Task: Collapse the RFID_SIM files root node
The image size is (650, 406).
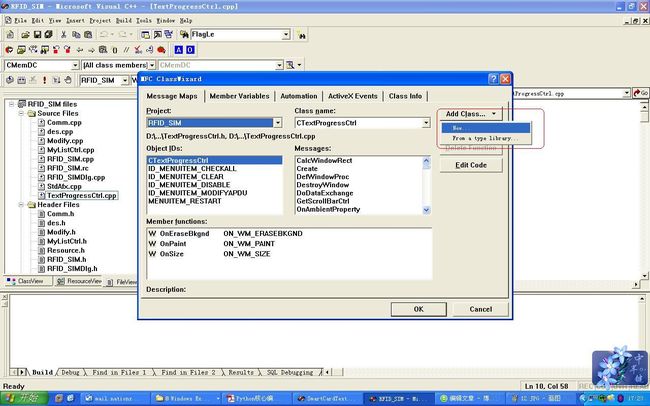Action: coord(12,104)
